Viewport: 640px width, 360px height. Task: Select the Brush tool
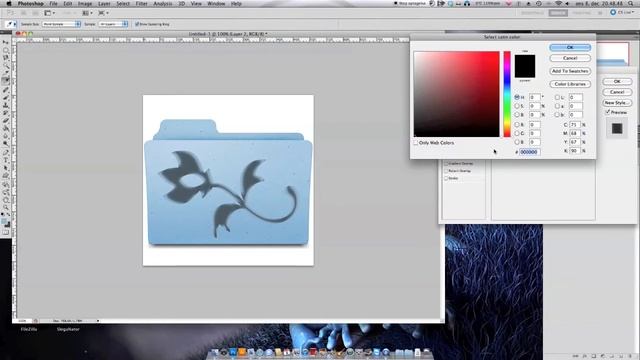tap(6, 98)
